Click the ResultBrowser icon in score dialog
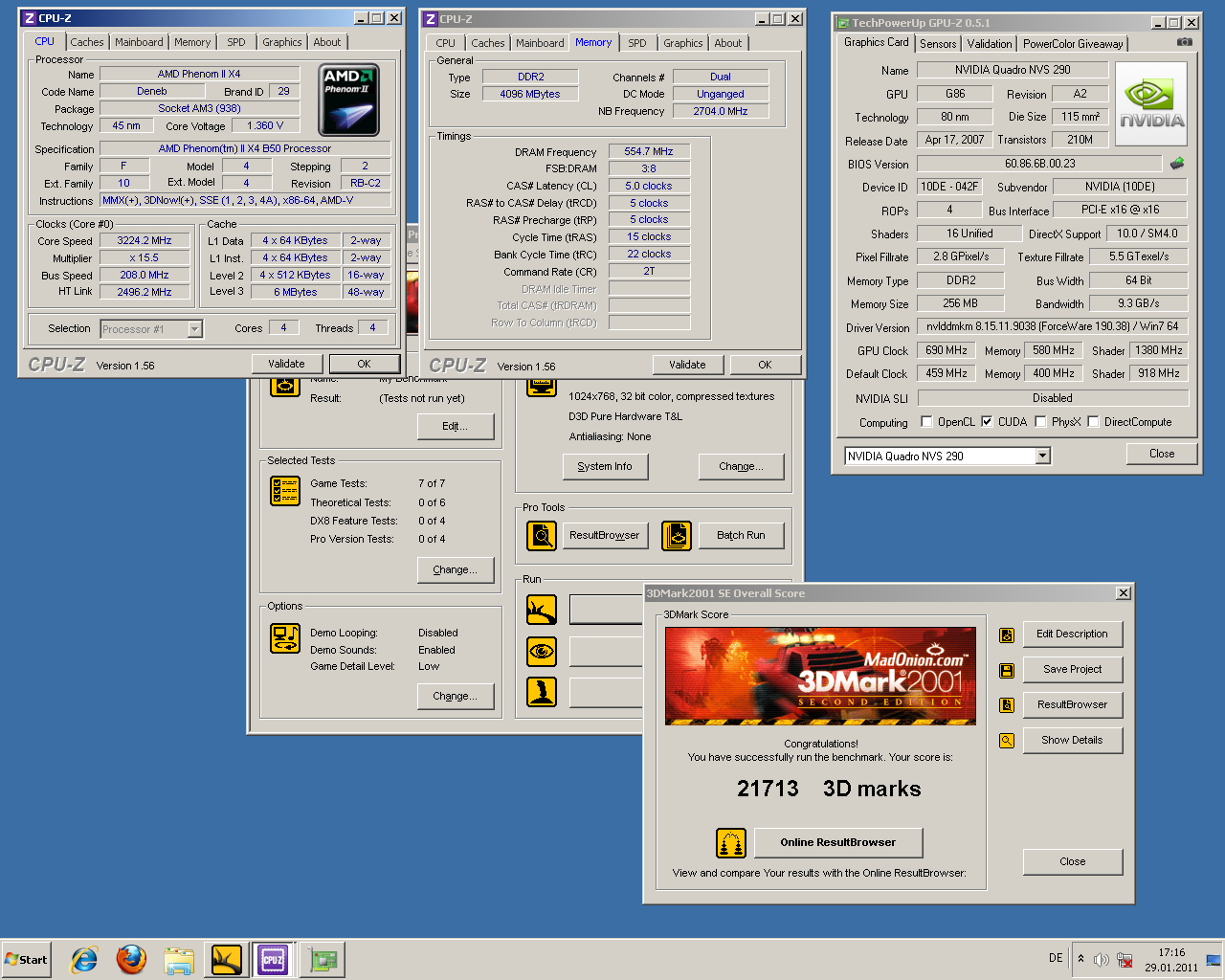 [1007, 705]
